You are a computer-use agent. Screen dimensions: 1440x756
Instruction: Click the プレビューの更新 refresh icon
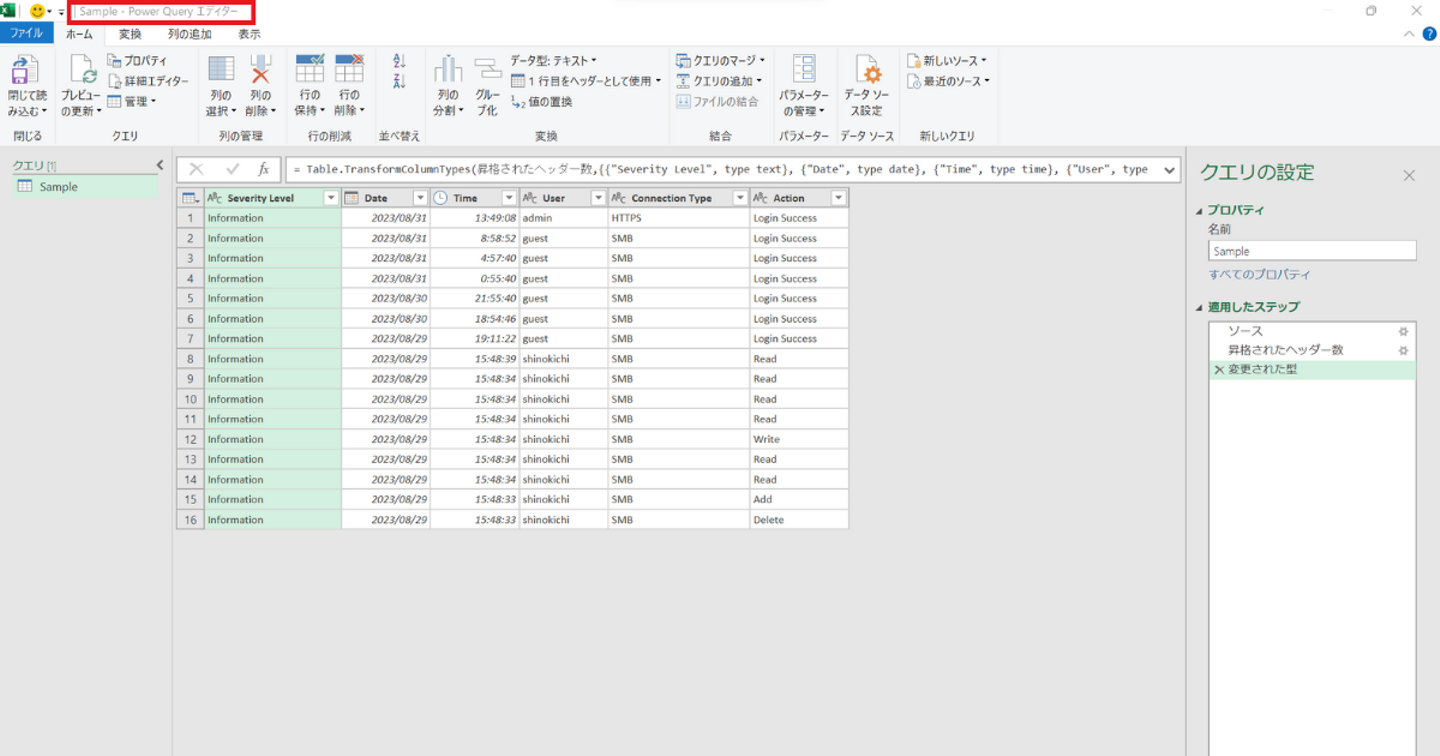pyautogui.click(x=81, y=70)
